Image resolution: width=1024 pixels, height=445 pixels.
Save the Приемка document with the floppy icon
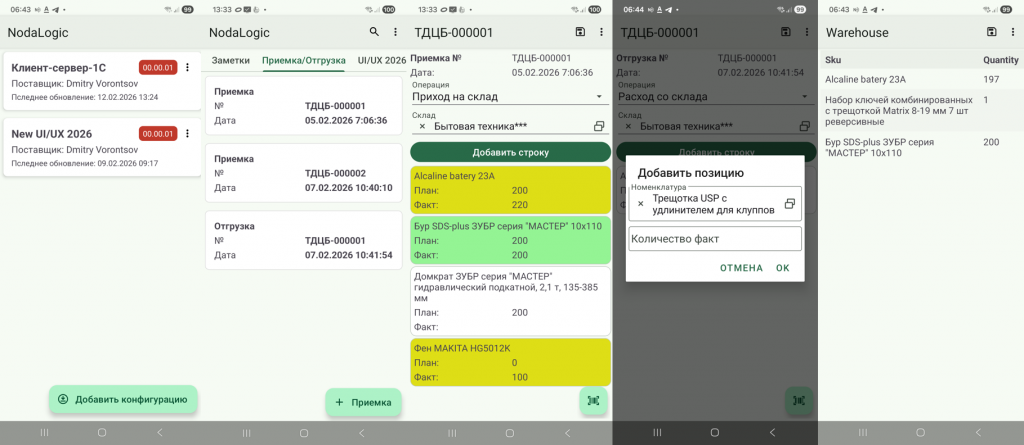[x=580, y=32]
